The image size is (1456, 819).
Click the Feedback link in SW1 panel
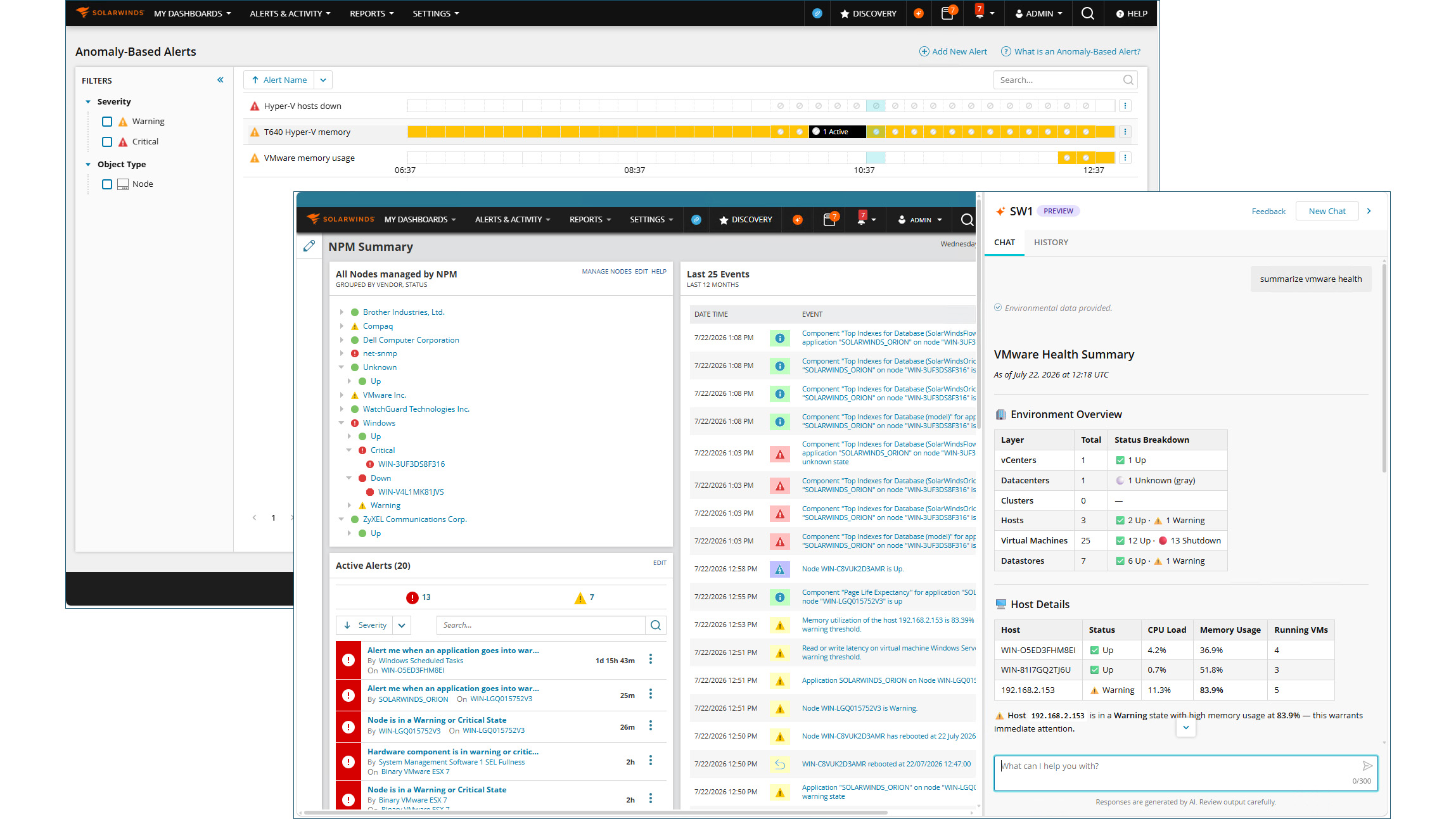(1268, 212)
